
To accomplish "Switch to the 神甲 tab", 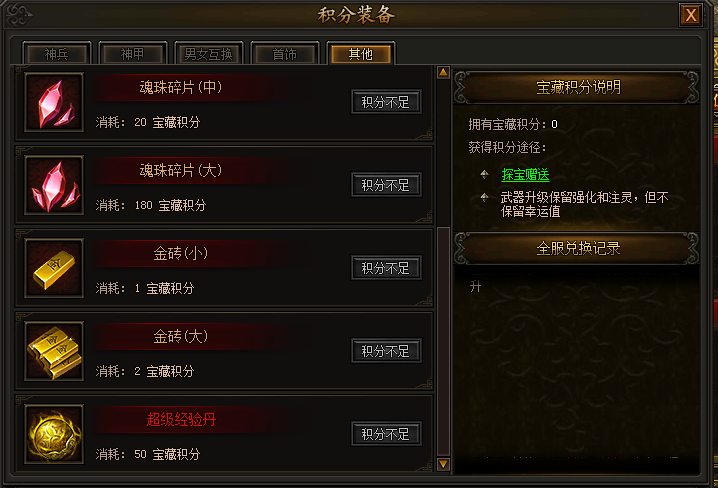I will pos(133,54).
